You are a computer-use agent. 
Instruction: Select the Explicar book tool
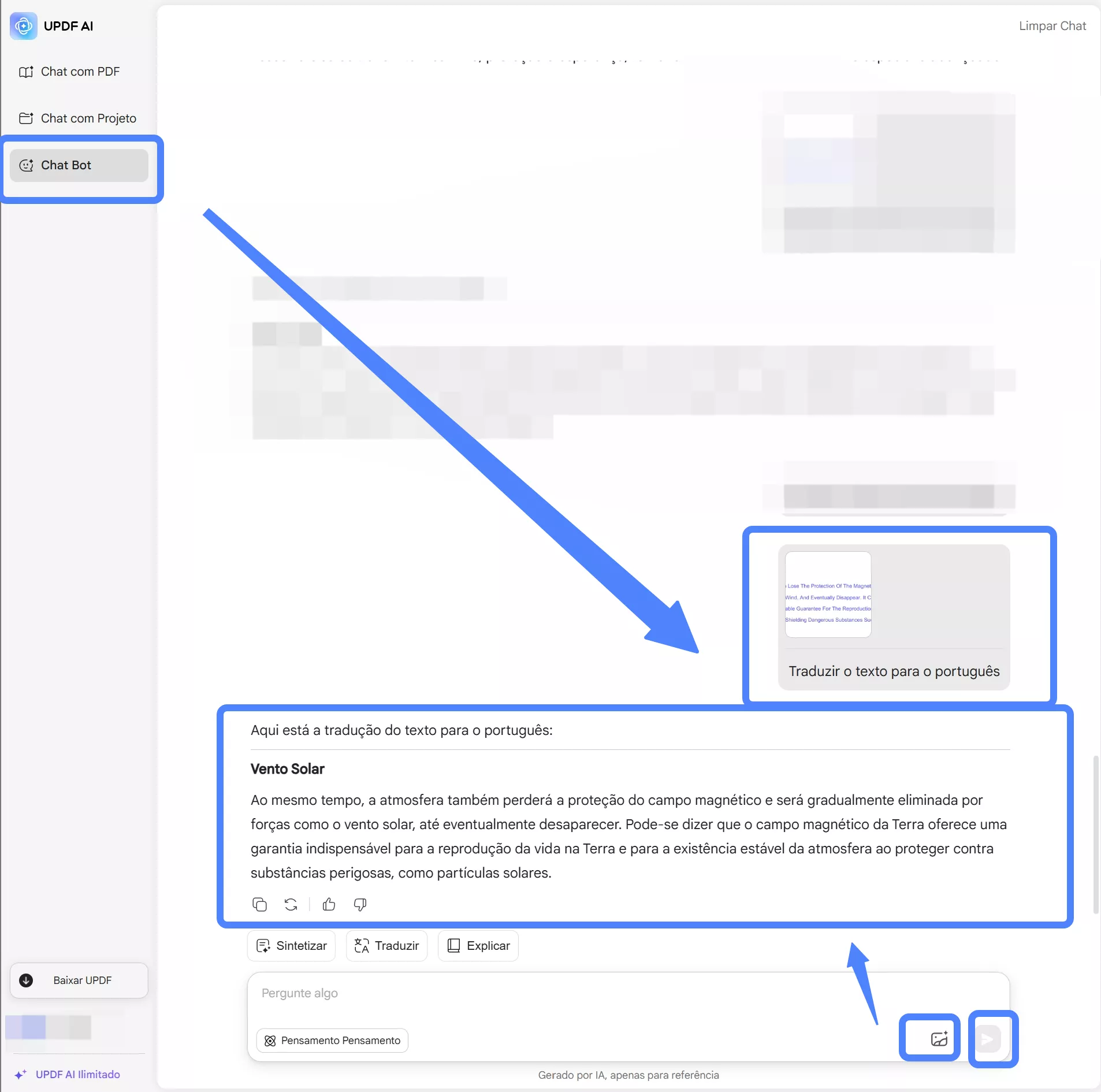point(478,946)
